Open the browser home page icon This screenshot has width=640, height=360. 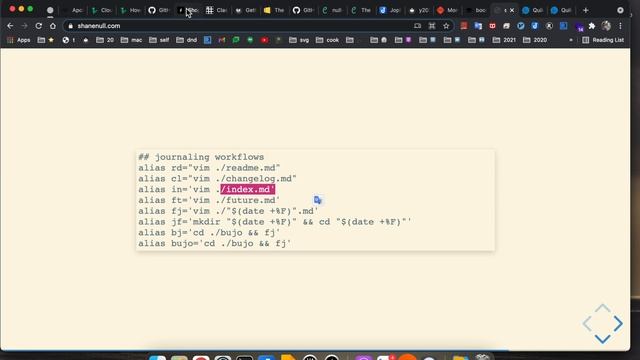click(53, 26)
